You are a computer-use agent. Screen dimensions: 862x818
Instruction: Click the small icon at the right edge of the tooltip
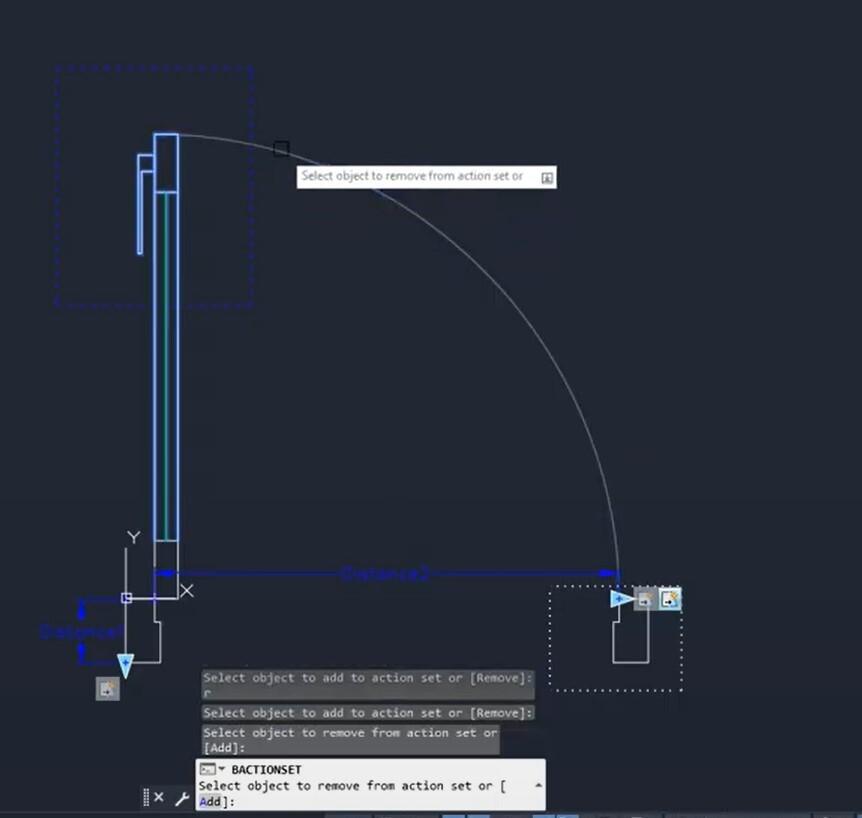point(546,176)
